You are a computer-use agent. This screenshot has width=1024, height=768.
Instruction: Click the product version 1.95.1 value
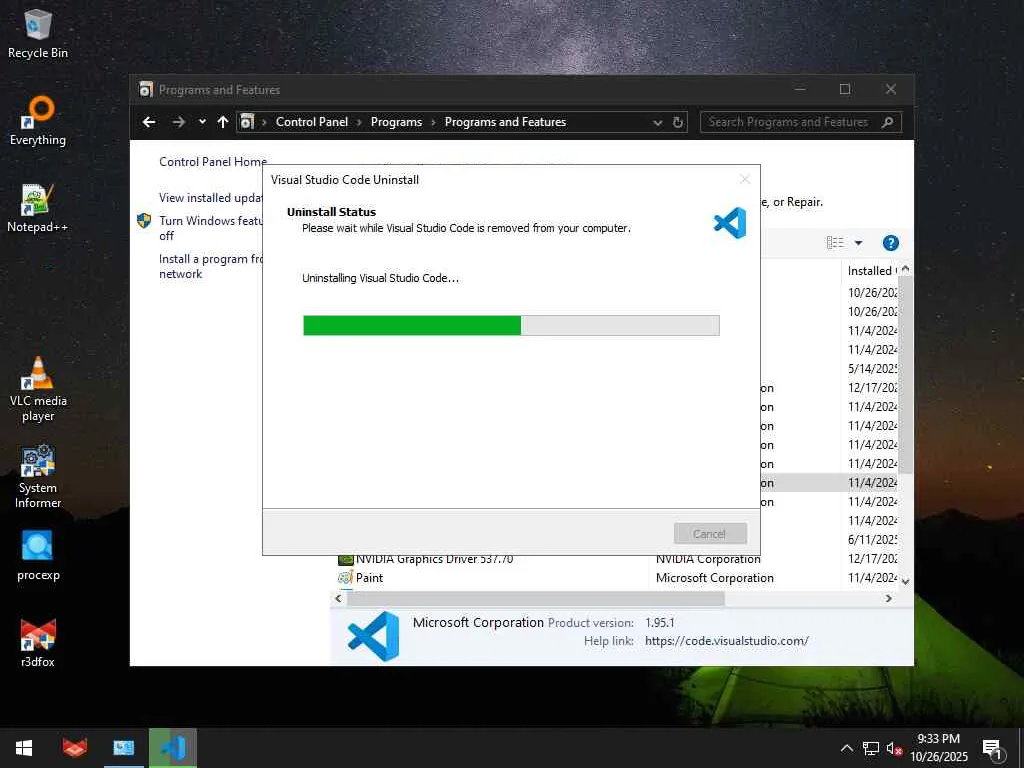[x=660, y=623]
